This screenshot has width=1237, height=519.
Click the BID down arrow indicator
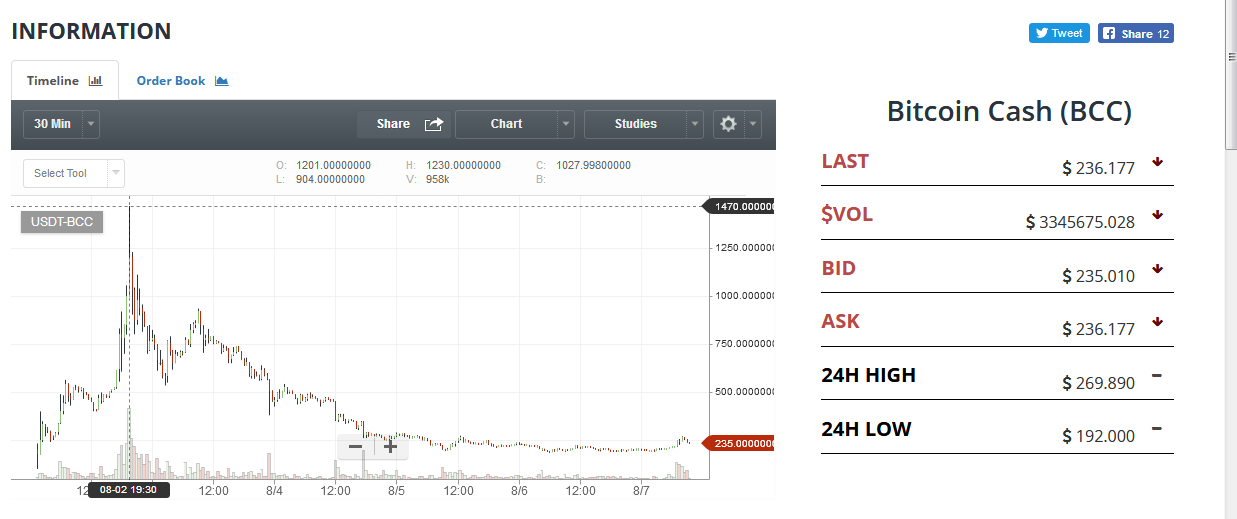(1157, 268)
